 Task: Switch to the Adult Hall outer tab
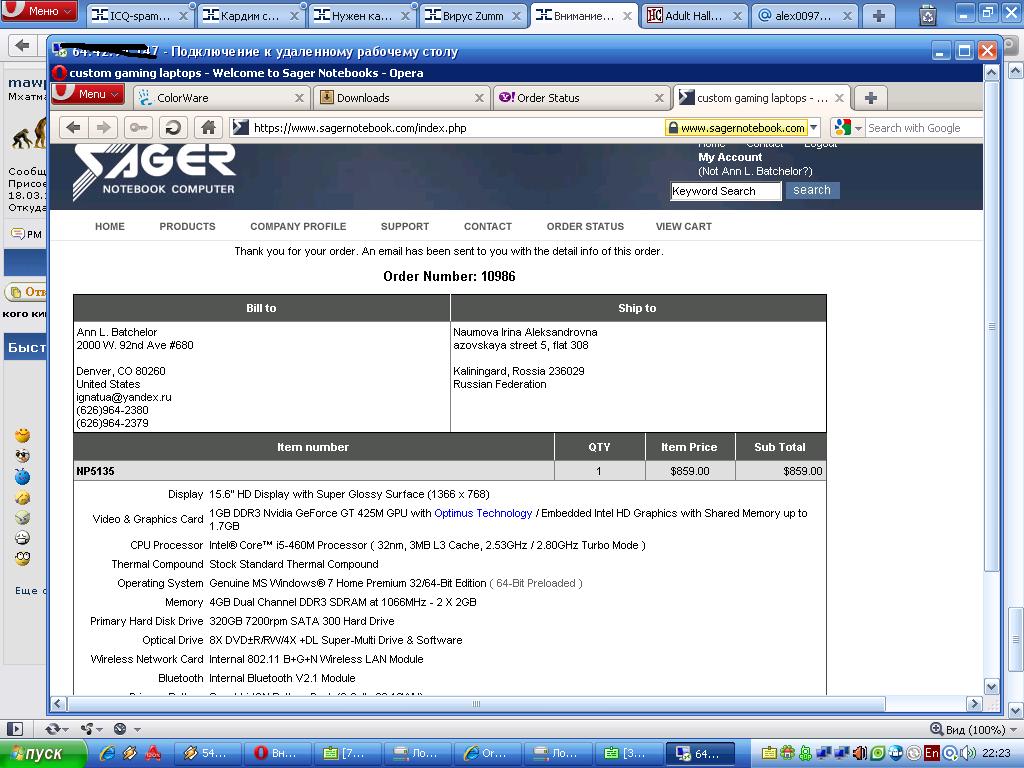coord(694,16)
